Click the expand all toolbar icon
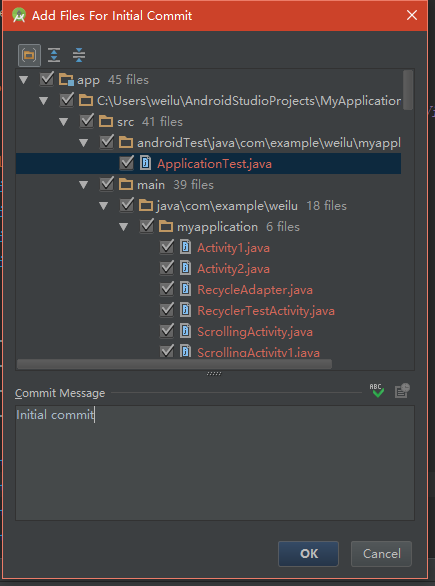This screenshot has height=586, width=435. 54,55
